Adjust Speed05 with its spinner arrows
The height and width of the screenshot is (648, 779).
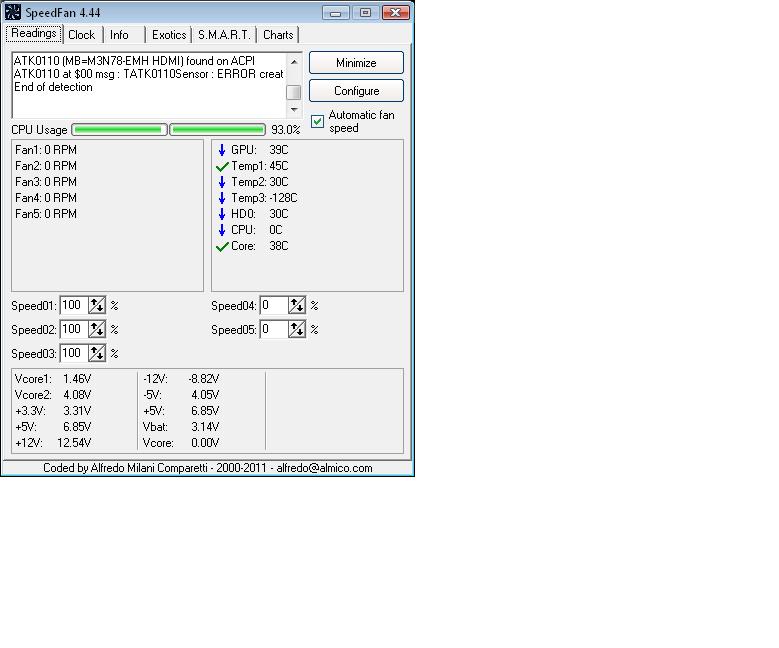297,329
